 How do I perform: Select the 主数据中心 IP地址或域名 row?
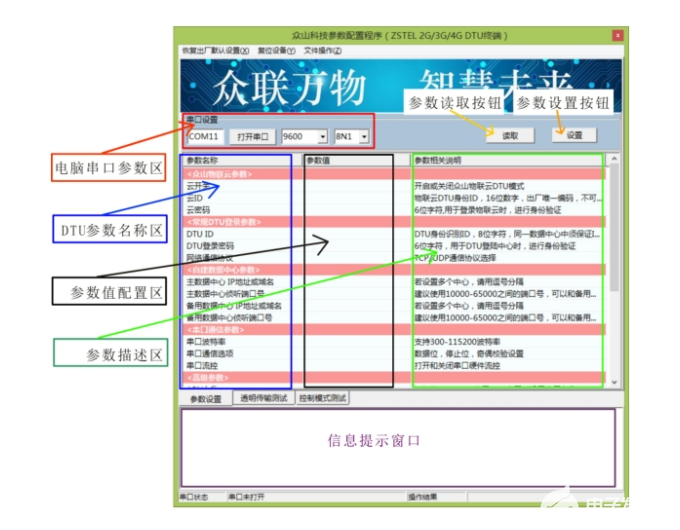(x=394, y=282)
